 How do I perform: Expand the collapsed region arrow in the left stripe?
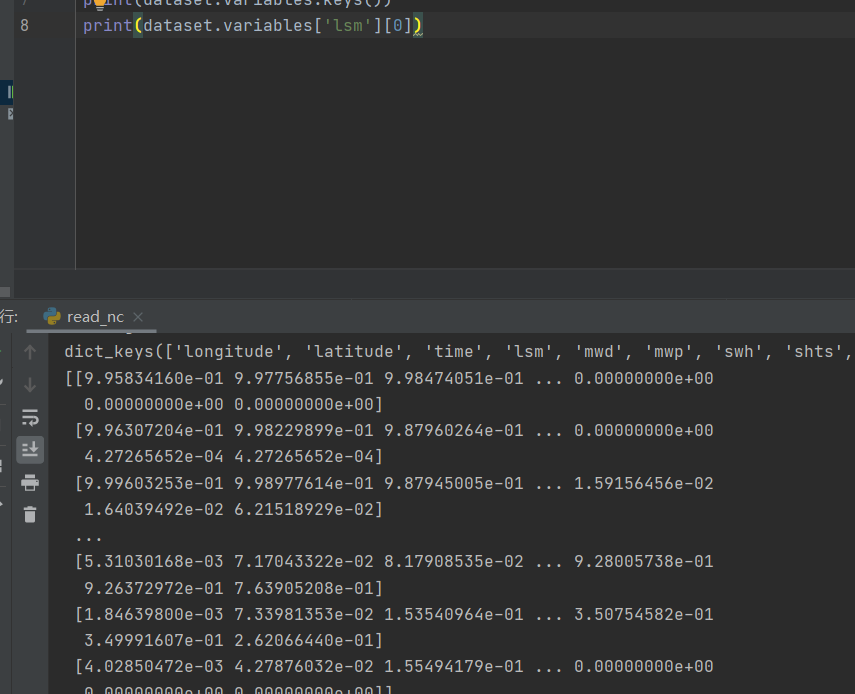[10, 112]
